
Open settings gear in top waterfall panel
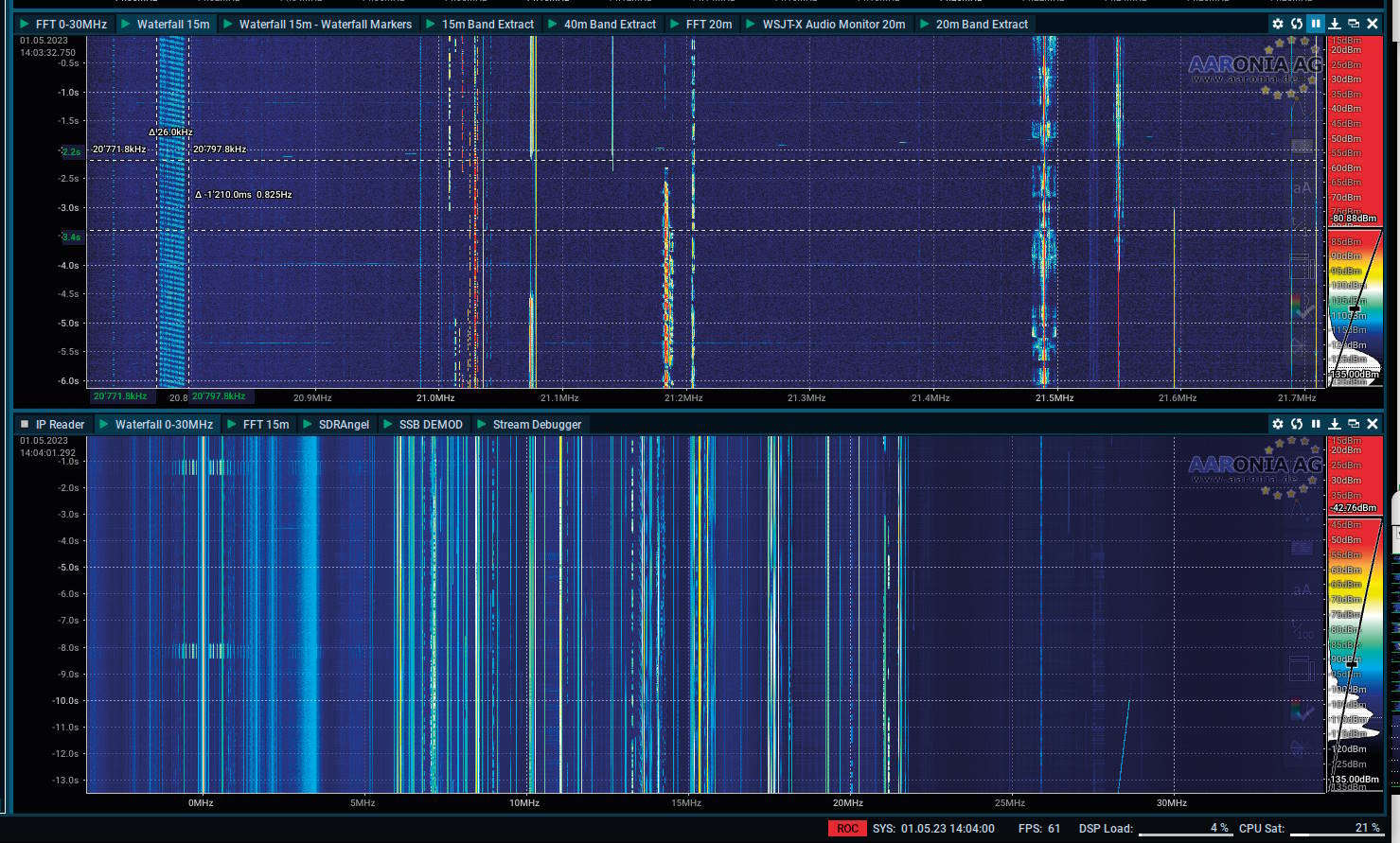1278,24
